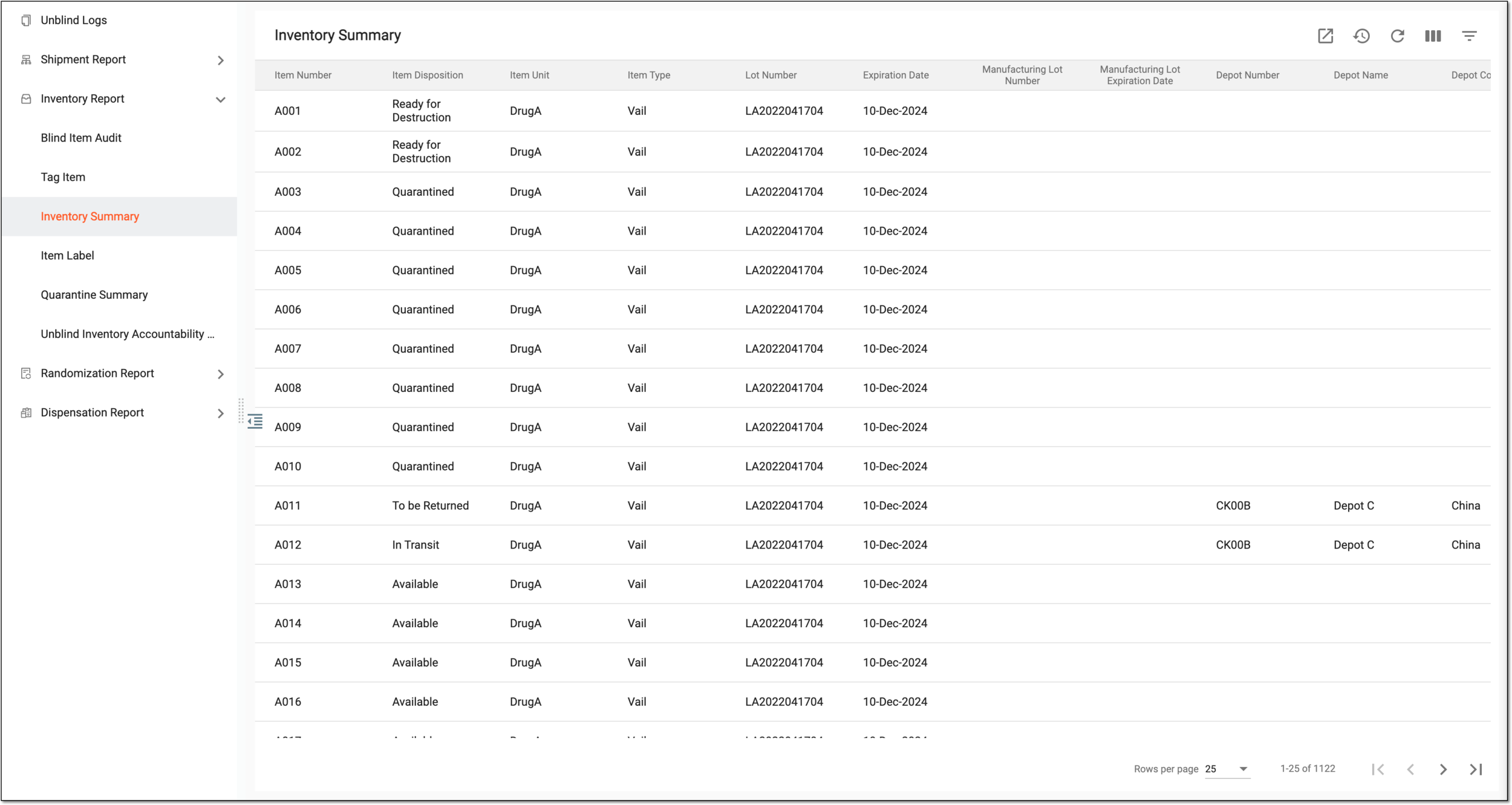Open the export icon in Inventory Summary toolbar
The height and width of the screenshot is (805, 1512).
point(1325,36)
